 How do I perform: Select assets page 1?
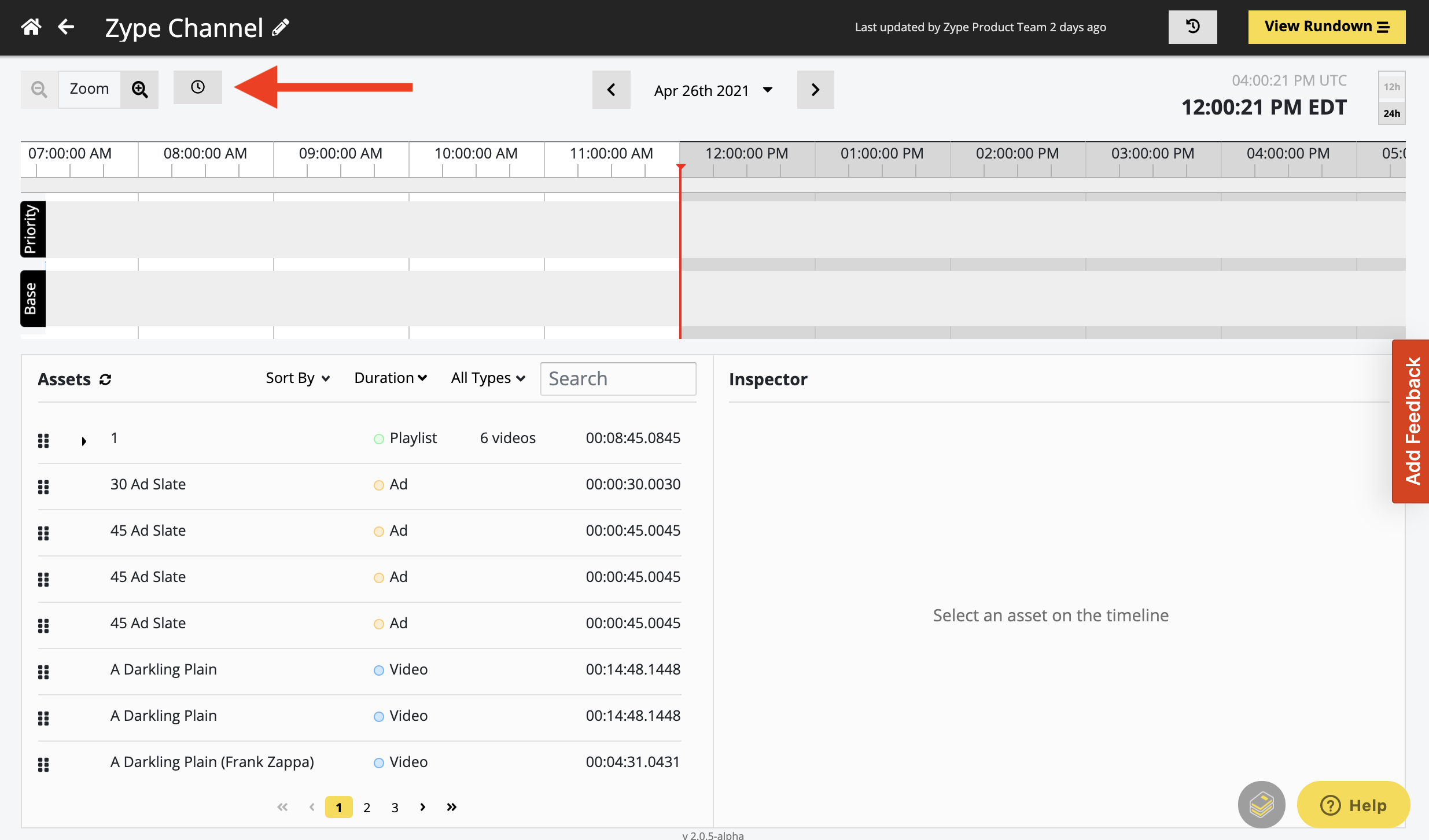339,807
